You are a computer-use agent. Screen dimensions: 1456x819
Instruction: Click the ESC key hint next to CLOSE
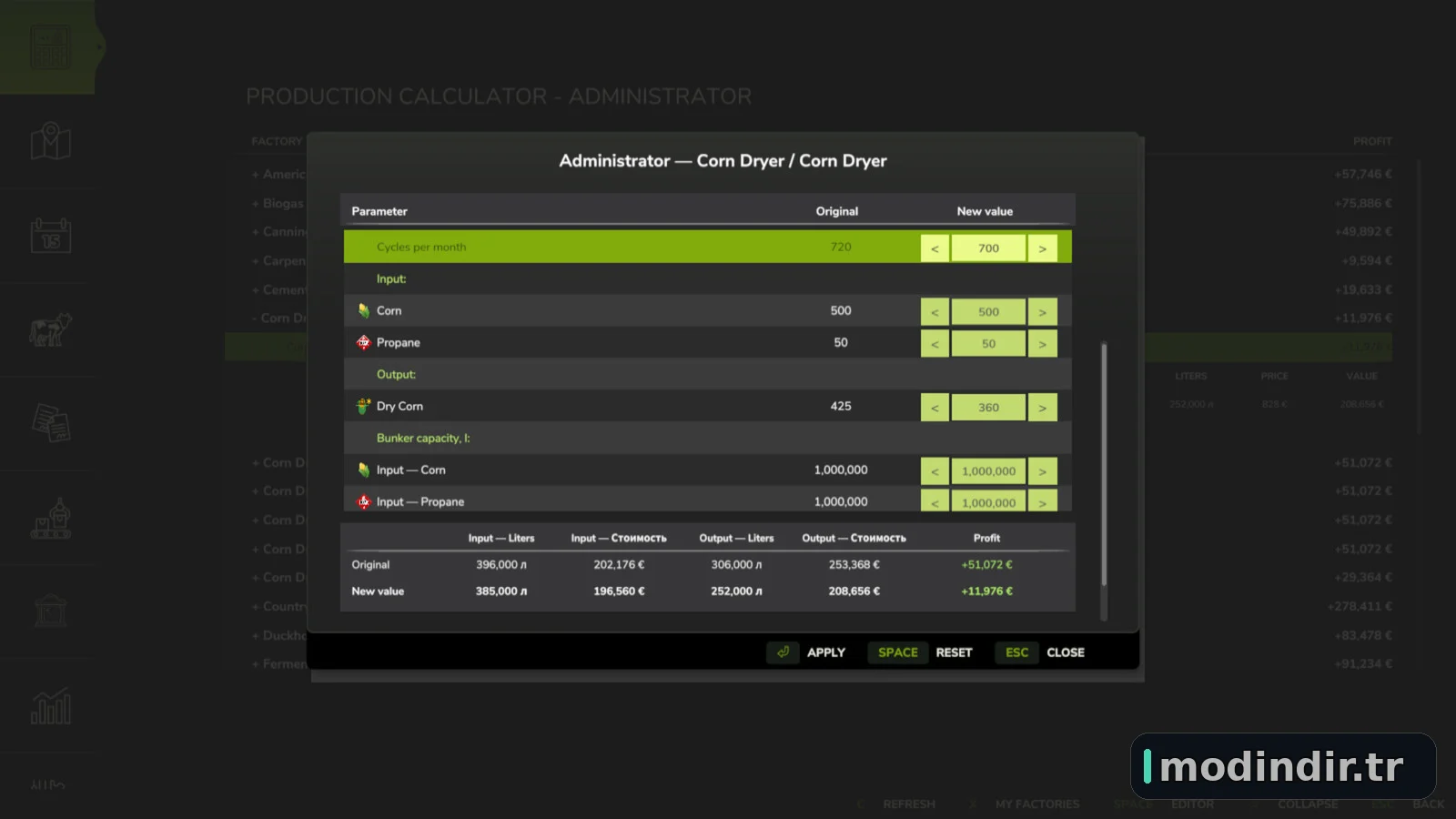tap(1016, 652)
